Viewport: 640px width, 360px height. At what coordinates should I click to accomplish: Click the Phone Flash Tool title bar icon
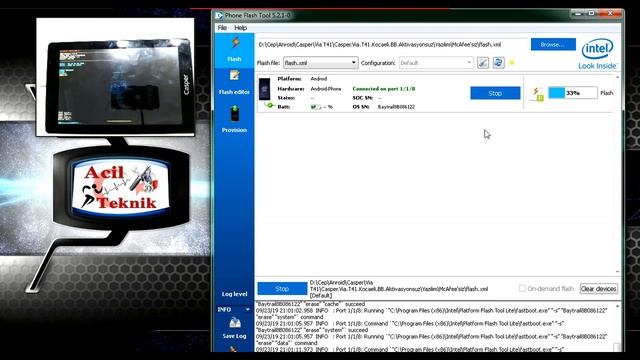[219, 15]
